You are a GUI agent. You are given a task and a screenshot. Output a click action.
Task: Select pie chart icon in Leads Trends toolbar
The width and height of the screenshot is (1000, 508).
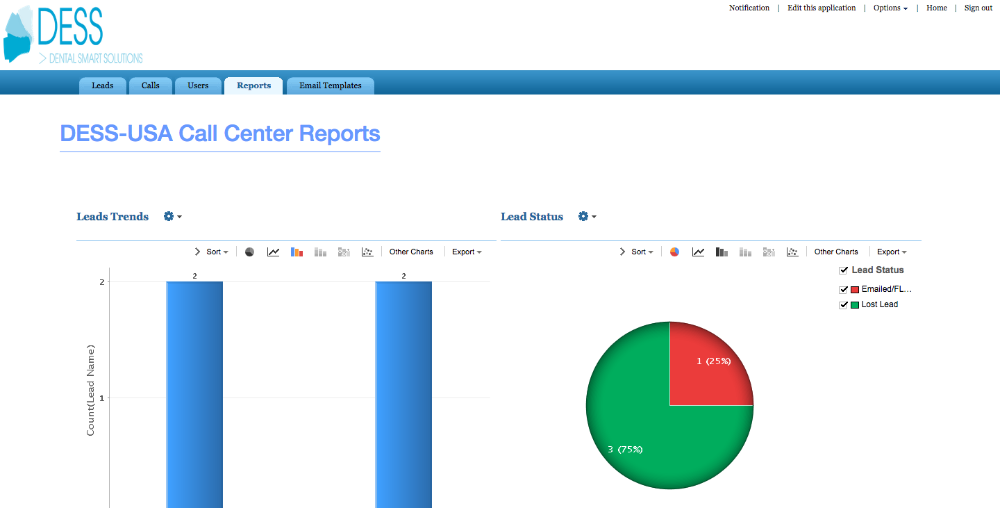tap(250, 252)
